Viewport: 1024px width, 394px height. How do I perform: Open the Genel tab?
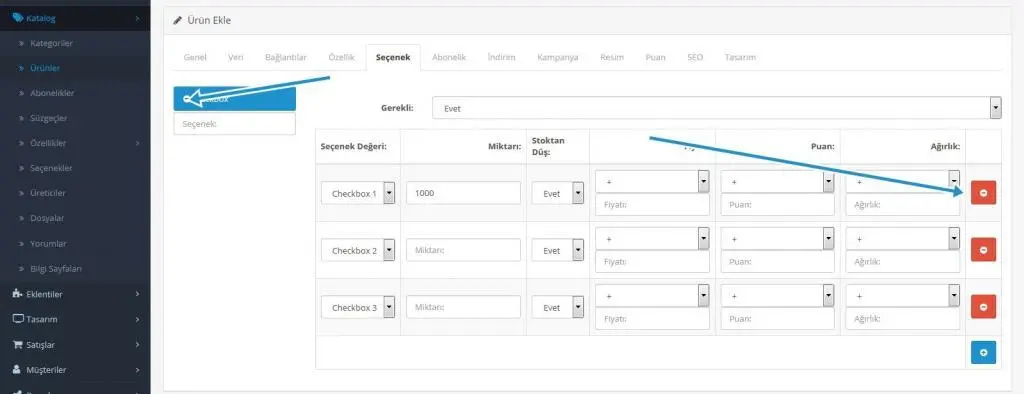(195, 57)
